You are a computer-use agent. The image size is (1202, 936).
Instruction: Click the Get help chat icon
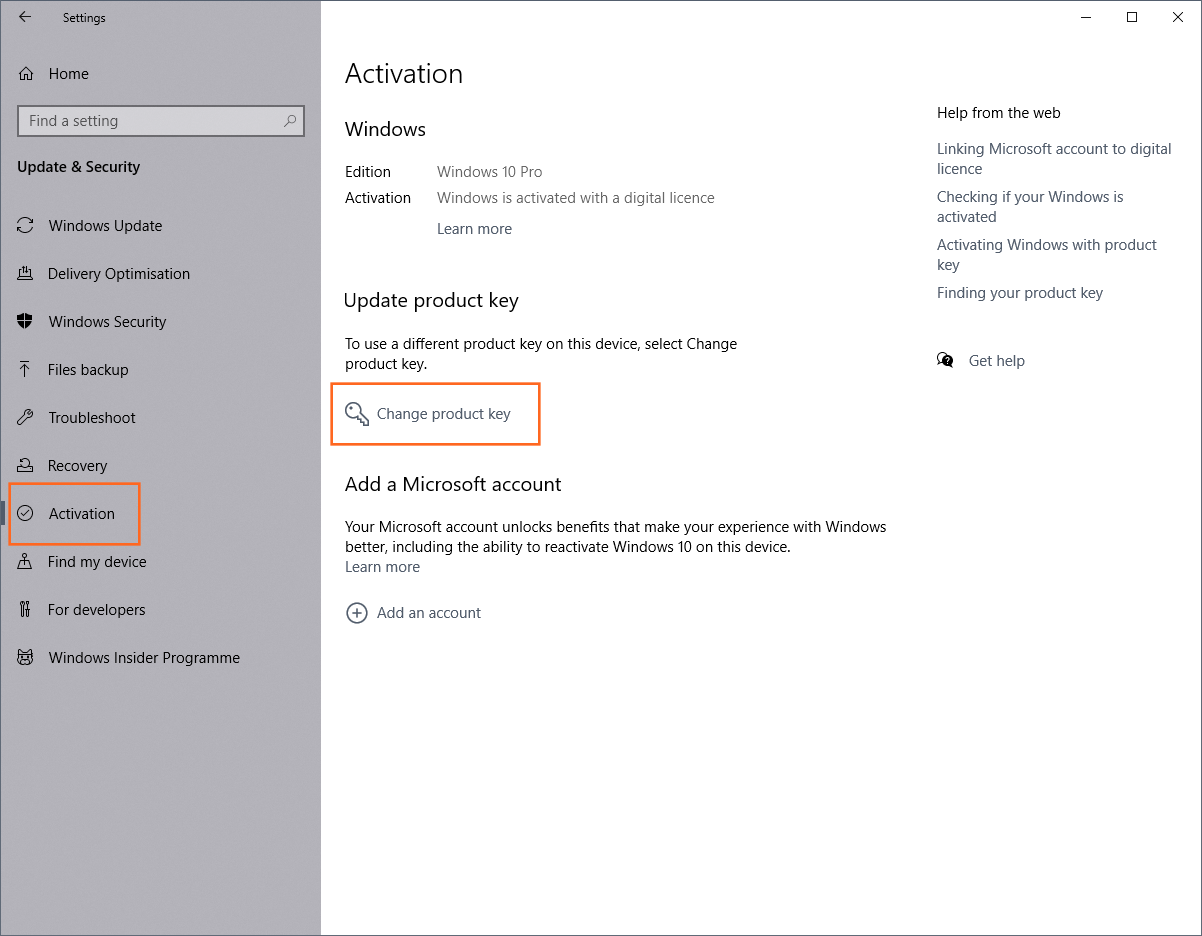tap(946, 361)
